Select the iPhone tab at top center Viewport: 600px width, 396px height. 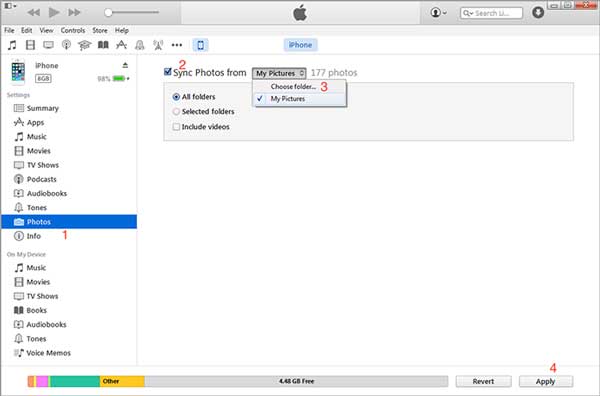(x=300, y=45)
